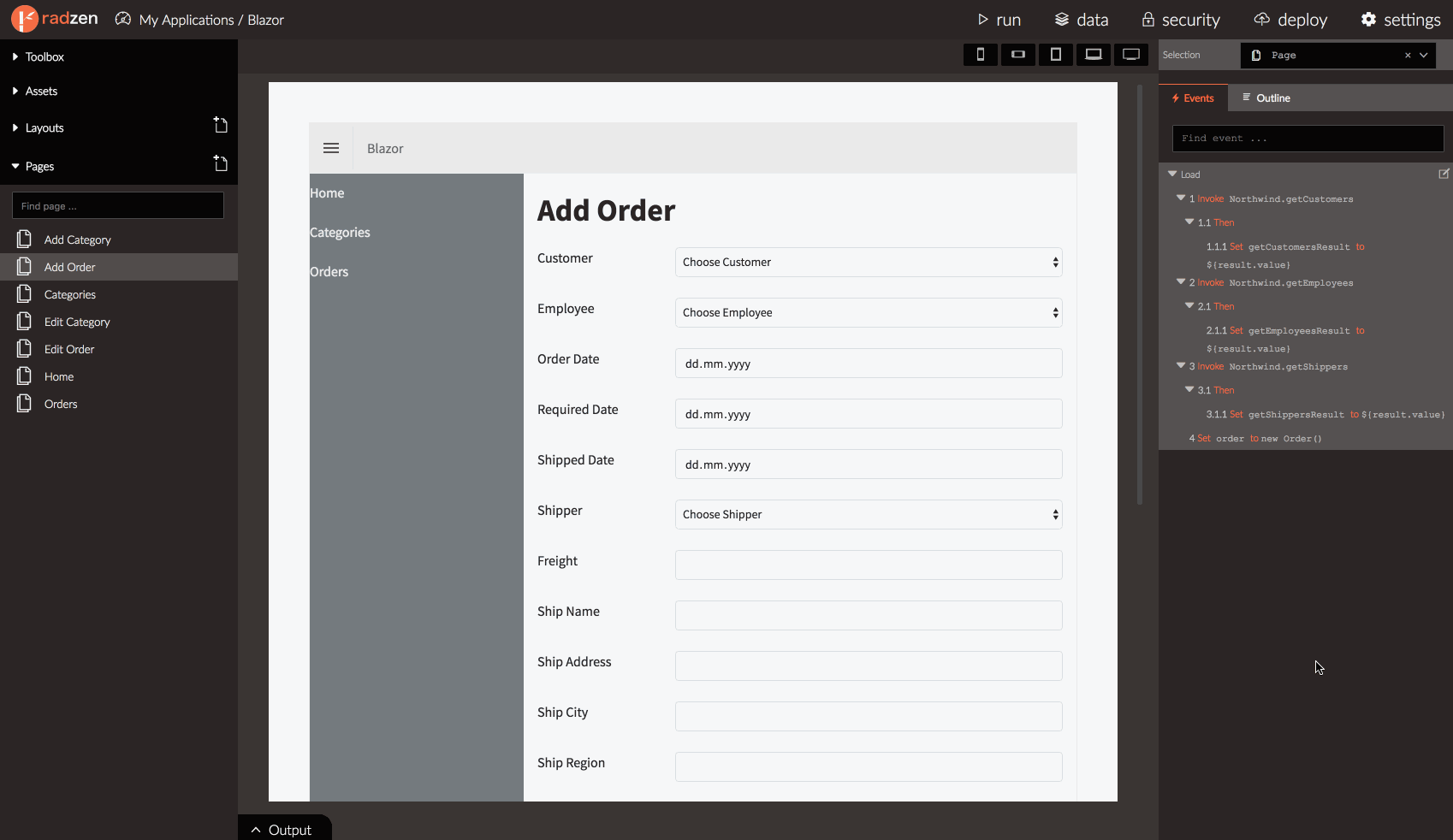Click Home link in Blazor sidebar

point(327,193)
